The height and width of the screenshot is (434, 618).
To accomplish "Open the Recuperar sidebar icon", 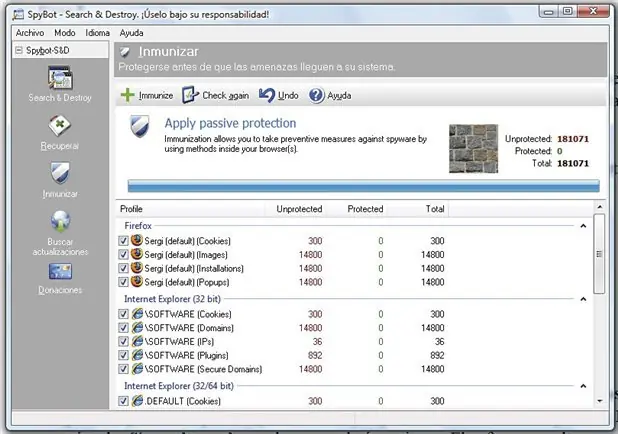I will (x=60, y=126).
